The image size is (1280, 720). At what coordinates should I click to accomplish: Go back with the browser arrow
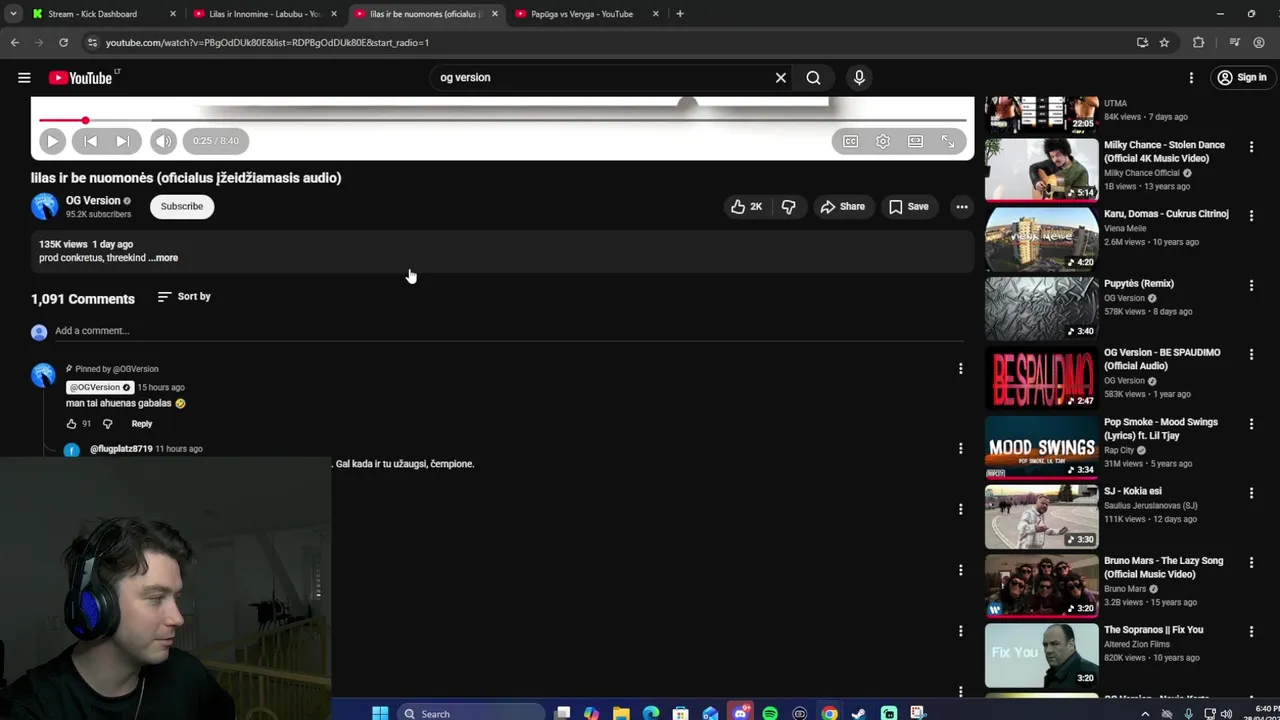pos(15,43)
